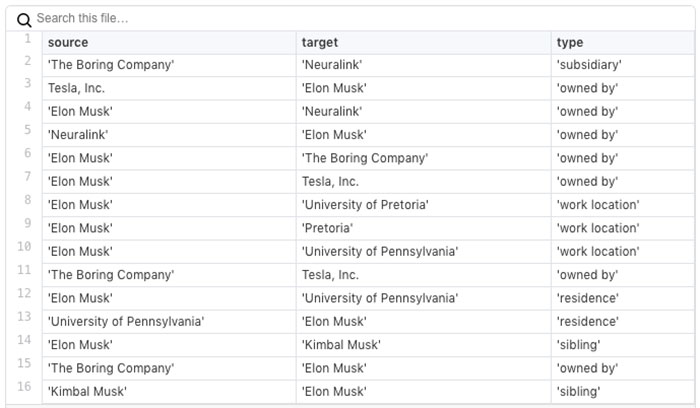Screen dimensions: 700x408
Task: Click the 'subsidiary' type cell
Action: (589, 65)
